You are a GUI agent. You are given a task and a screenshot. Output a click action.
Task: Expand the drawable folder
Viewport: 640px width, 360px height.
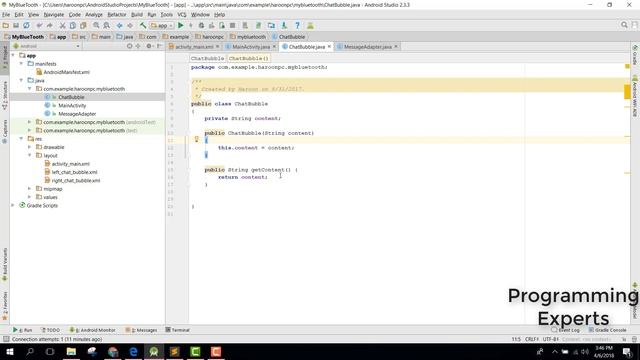click(29, 147)
